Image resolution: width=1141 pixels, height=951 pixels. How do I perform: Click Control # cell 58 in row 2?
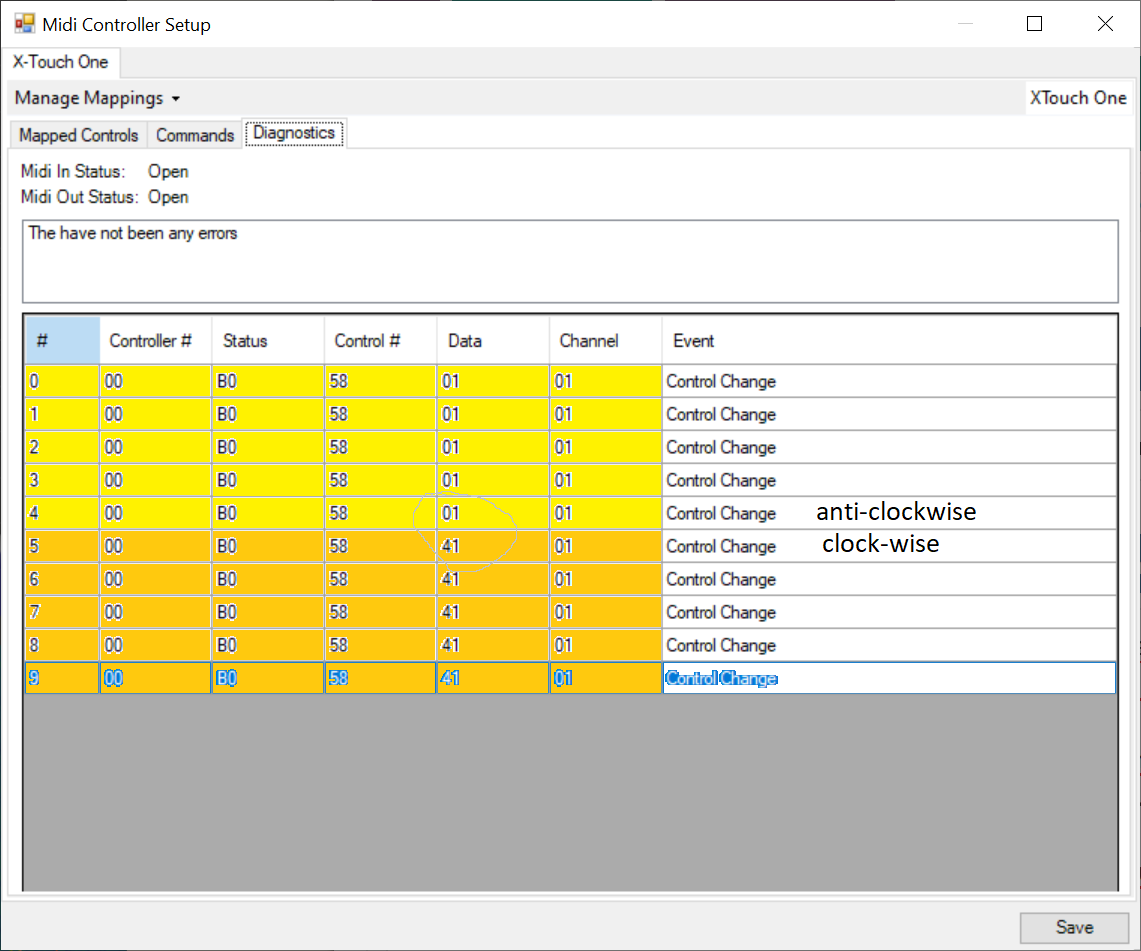pos(381,447)
